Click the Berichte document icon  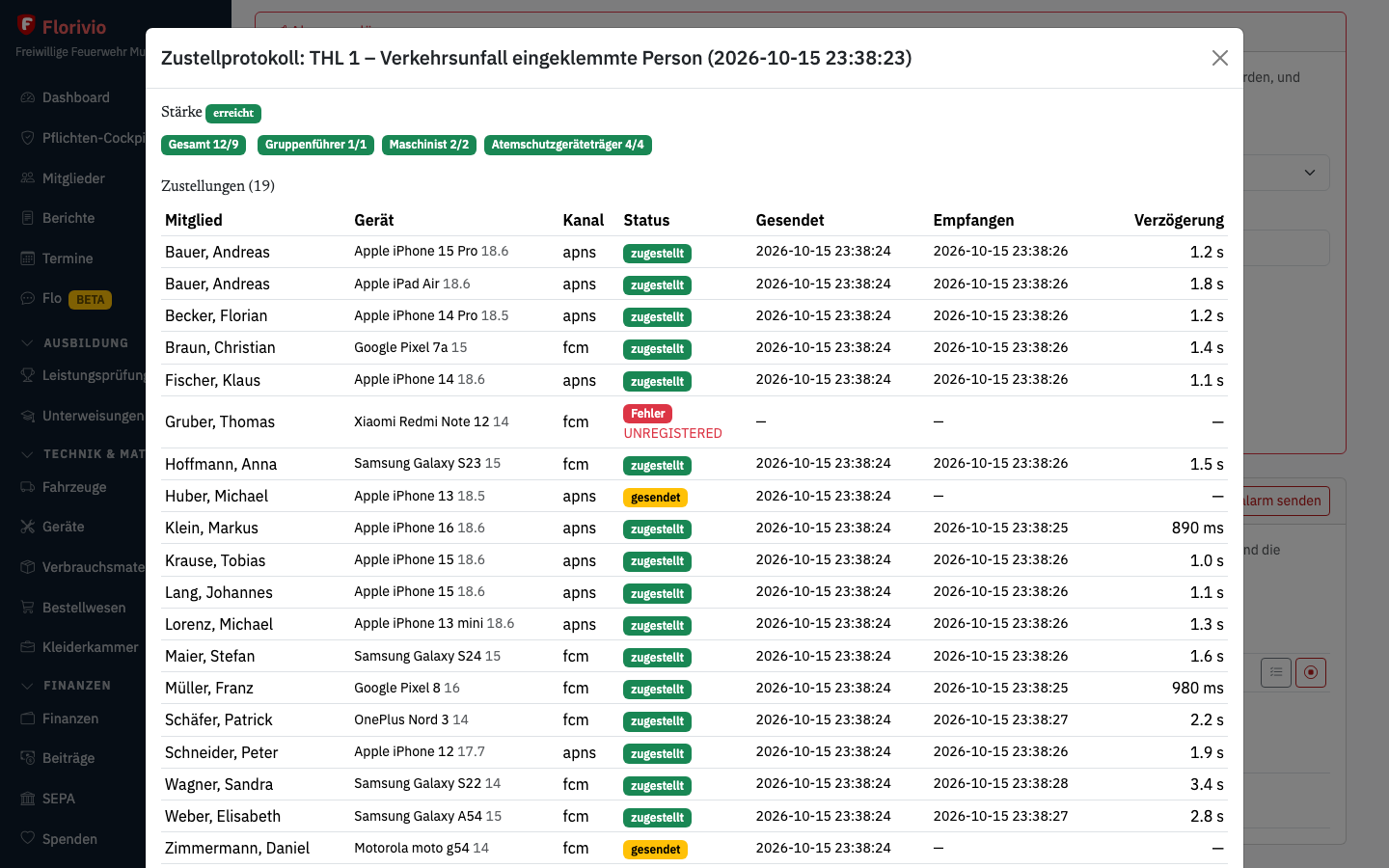point(28,218)
